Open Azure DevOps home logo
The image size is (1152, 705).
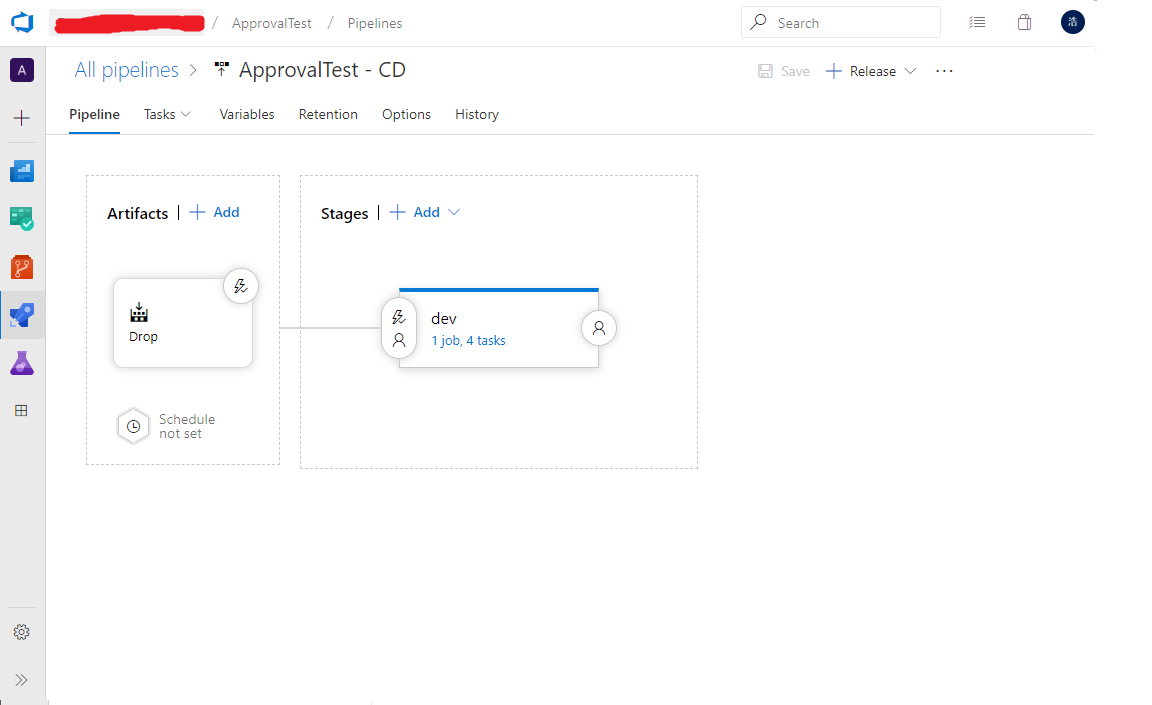point(22,23)
